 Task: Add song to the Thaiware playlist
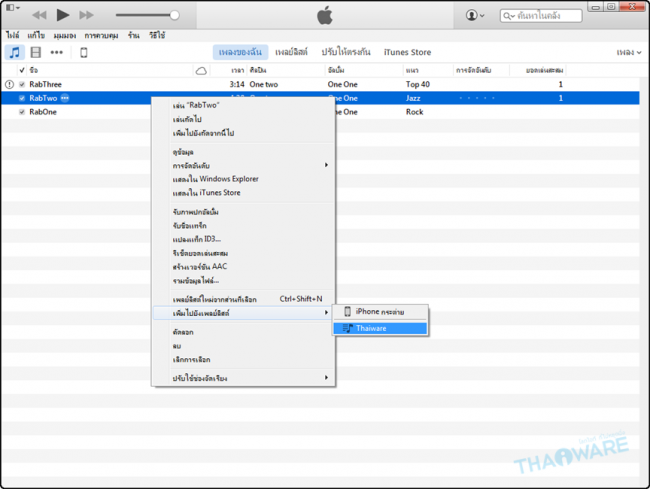click(x=380, y=328)
